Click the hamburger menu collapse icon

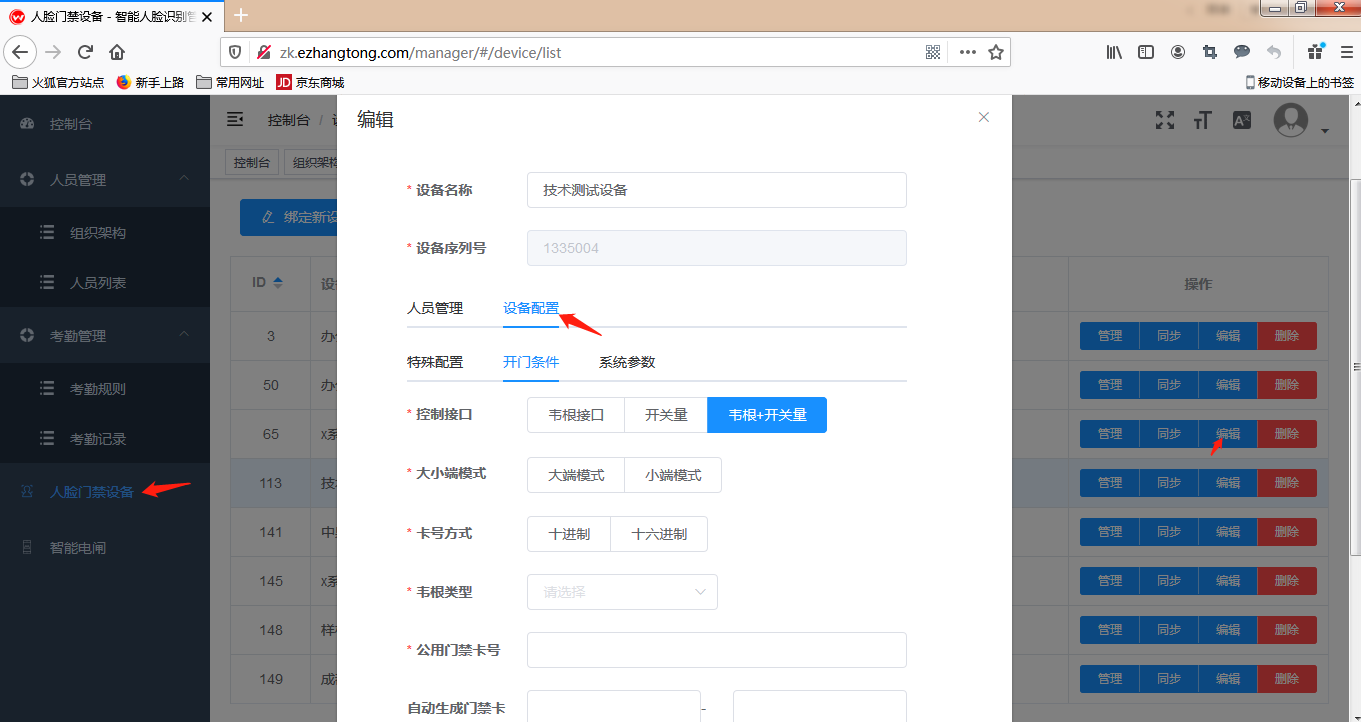click(x=235, y=120)
